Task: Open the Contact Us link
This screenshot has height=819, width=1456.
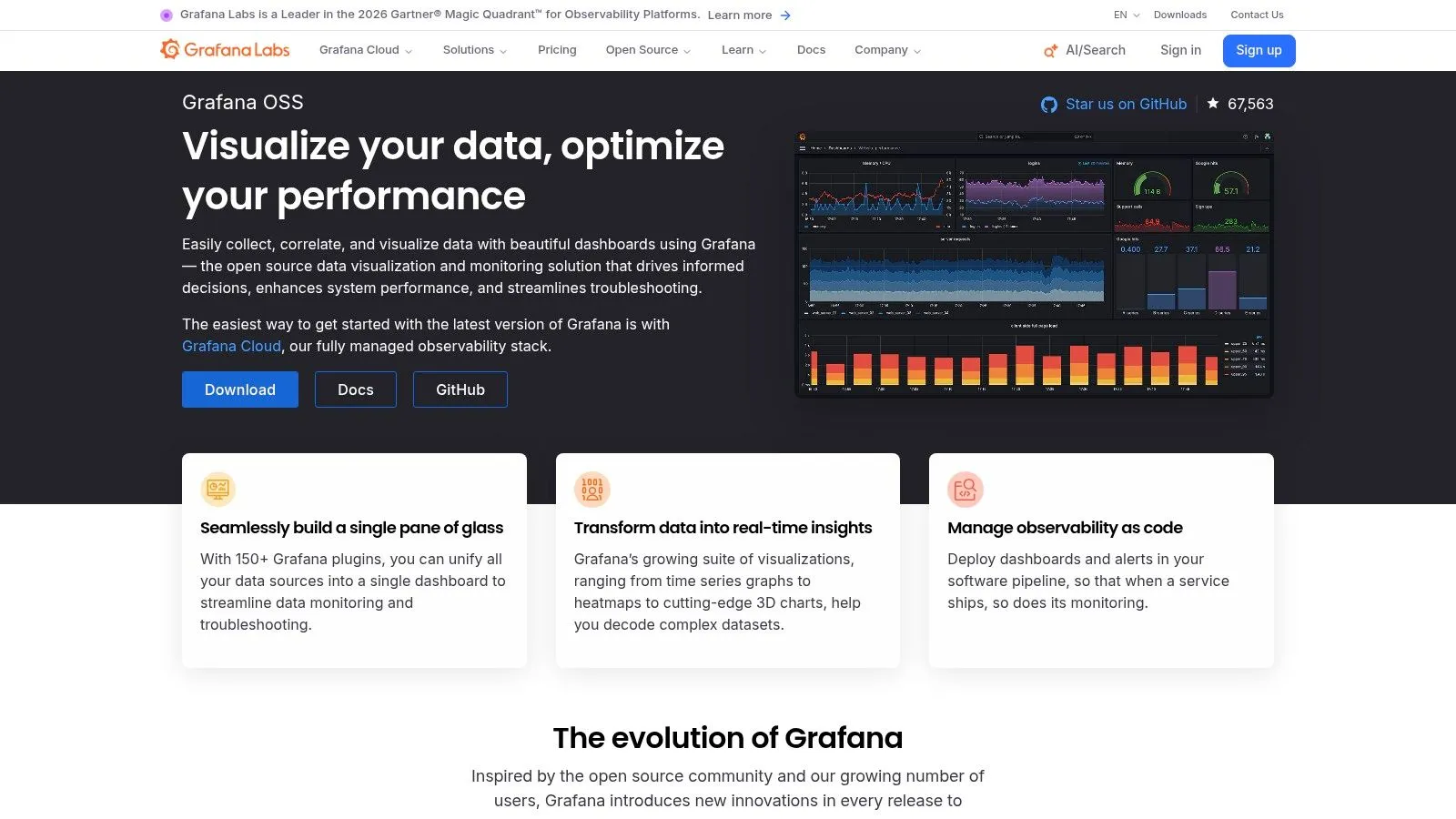Action: (x=1257, y=15)
